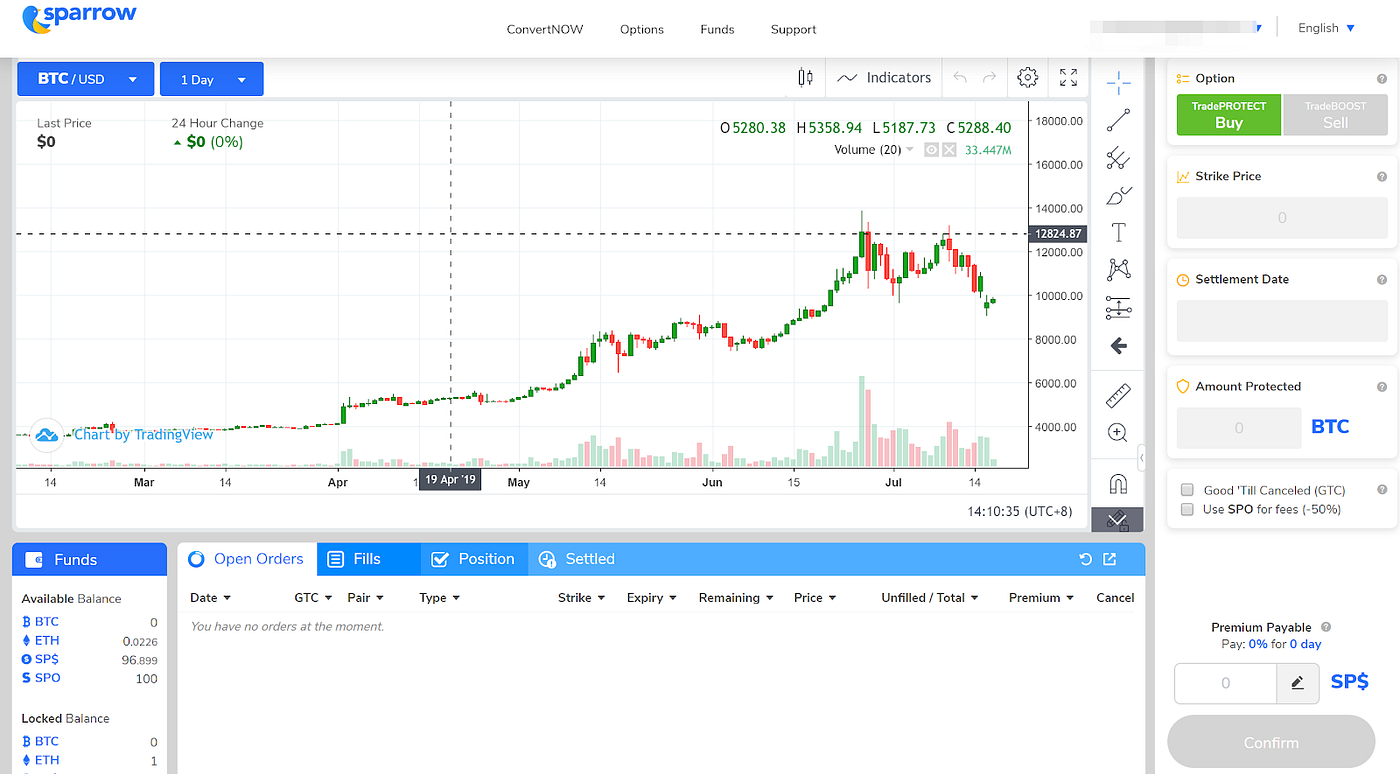Viewport: 1400px width, 774px height.
Task: Click the undo arrow in chart toolbar
Action: tap(960, 77)
